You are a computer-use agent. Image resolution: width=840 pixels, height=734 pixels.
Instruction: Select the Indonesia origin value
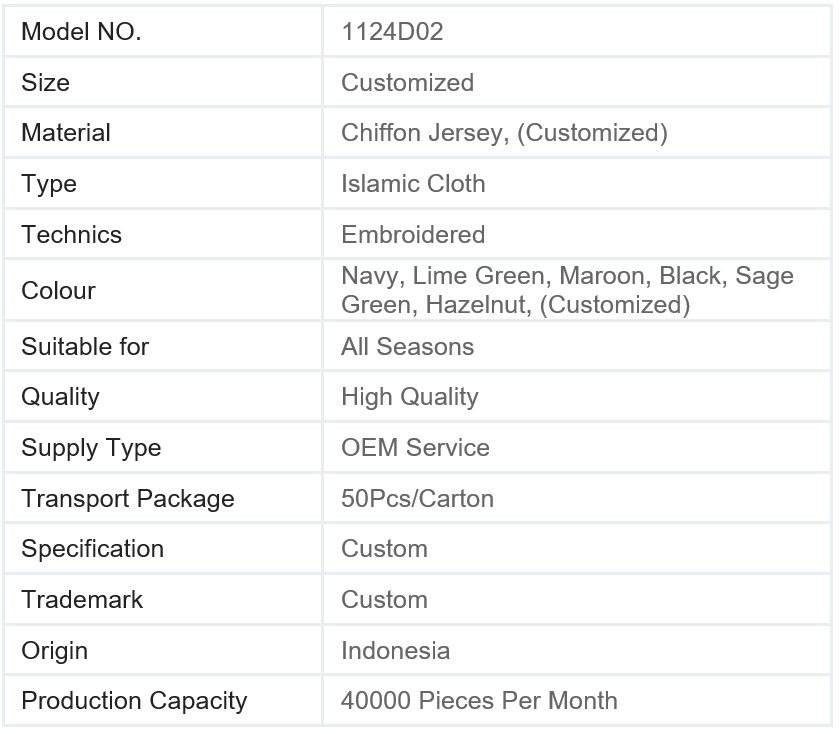click(x=395, y=651)
